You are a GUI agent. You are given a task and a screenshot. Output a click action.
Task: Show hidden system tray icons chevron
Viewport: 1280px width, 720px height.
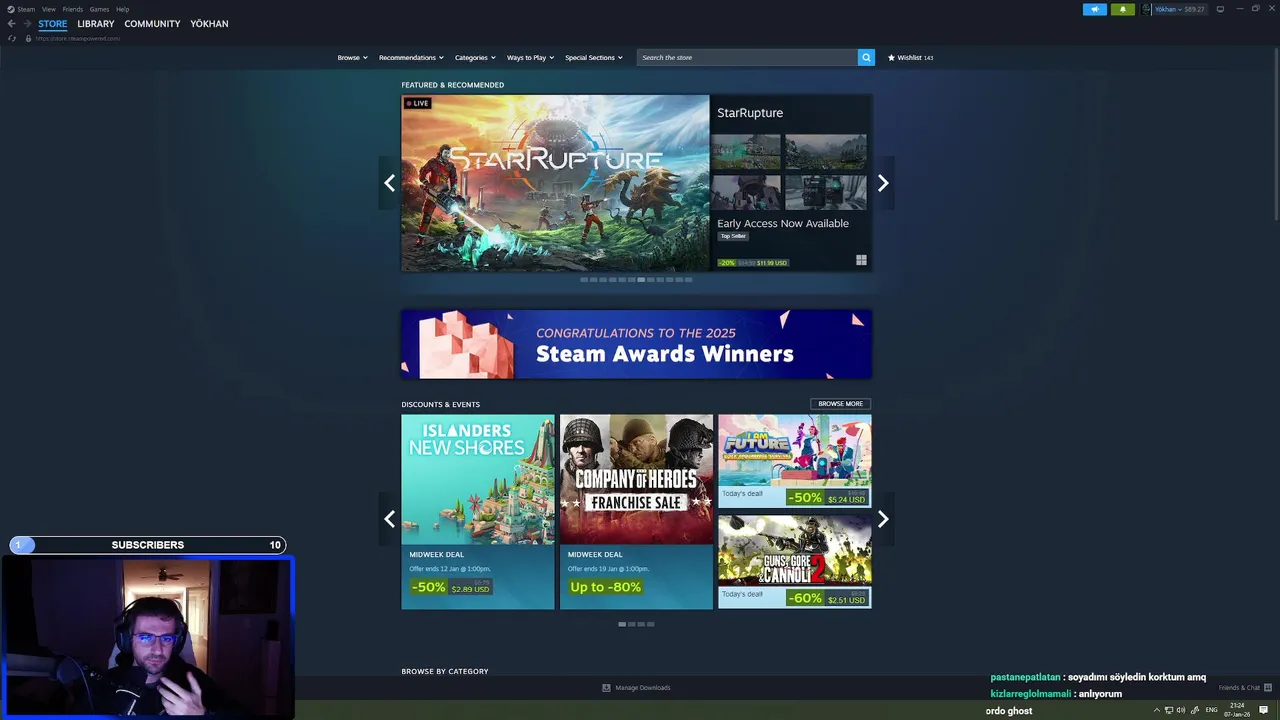[x=1157, y=710]
